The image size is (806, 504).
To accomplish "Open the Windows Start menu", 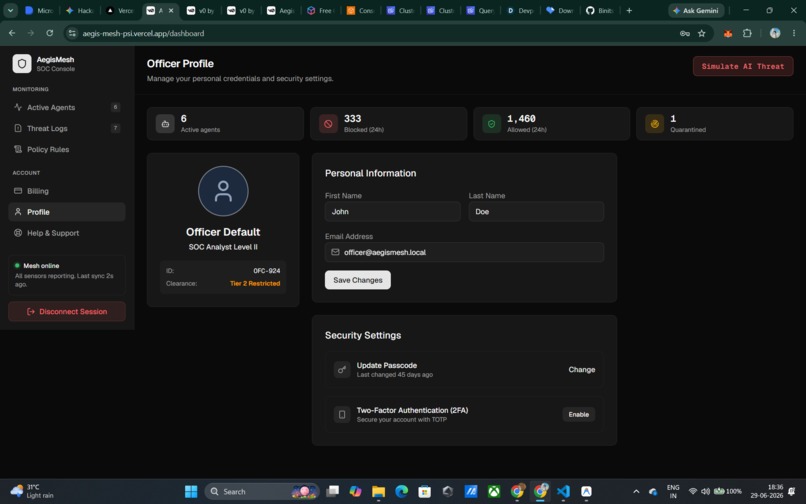I will 191,491.
